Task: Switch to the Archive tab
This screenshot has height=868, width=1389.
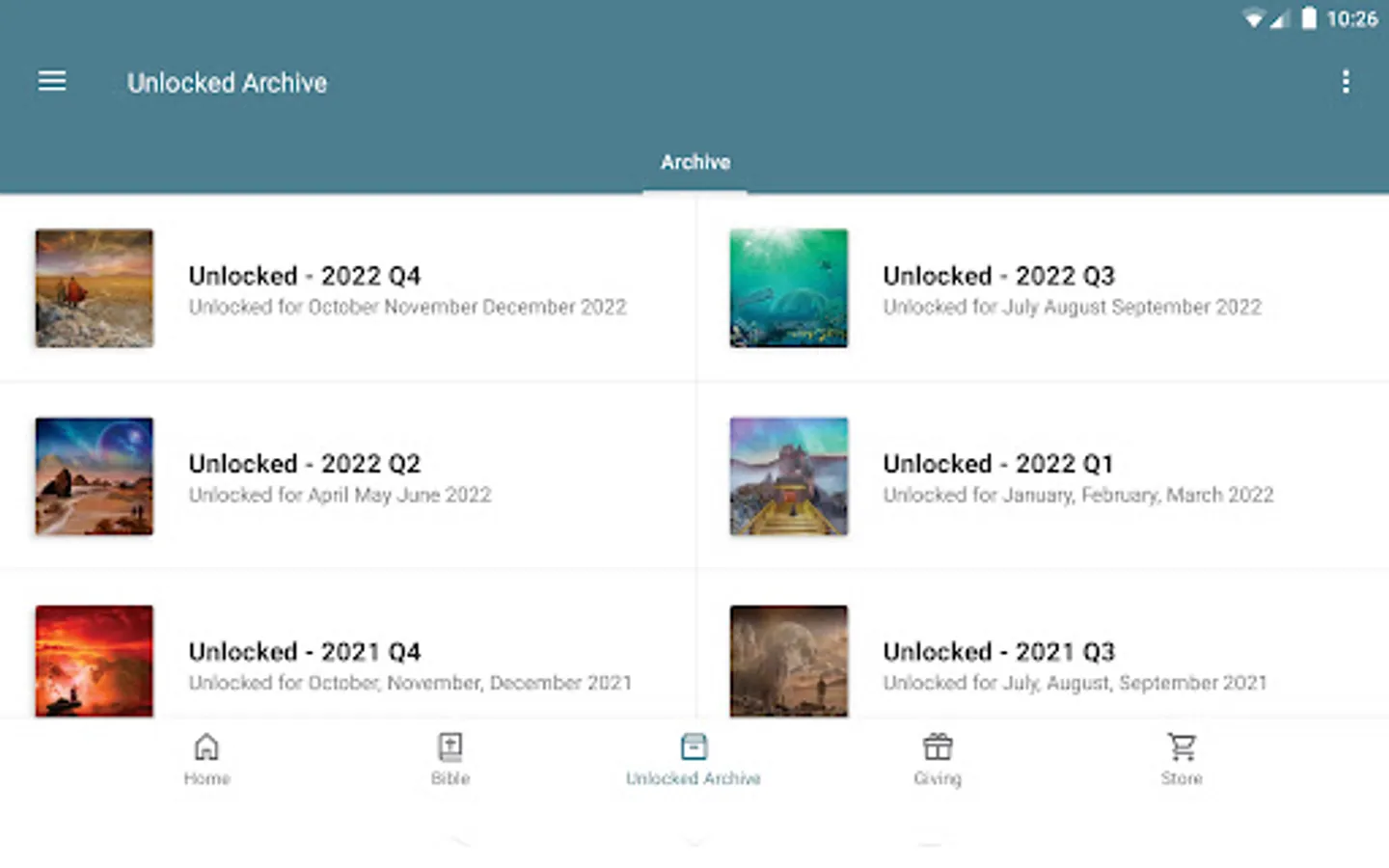Action: coord(694,162)
